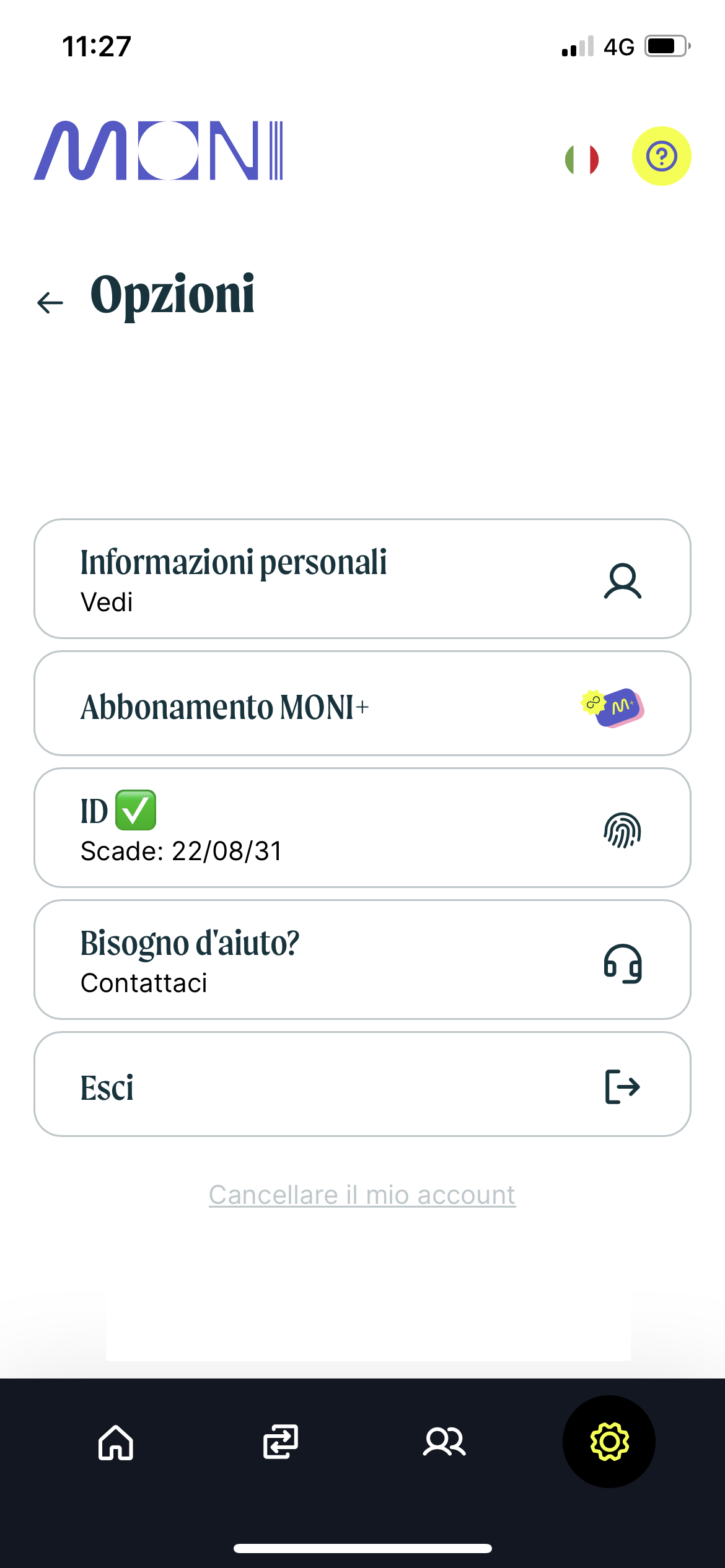The height and width of the screenshot is (1568, 725).
Task: Switch to the transfers tab
Action: pyautogui.click(x=281, y=1442)
